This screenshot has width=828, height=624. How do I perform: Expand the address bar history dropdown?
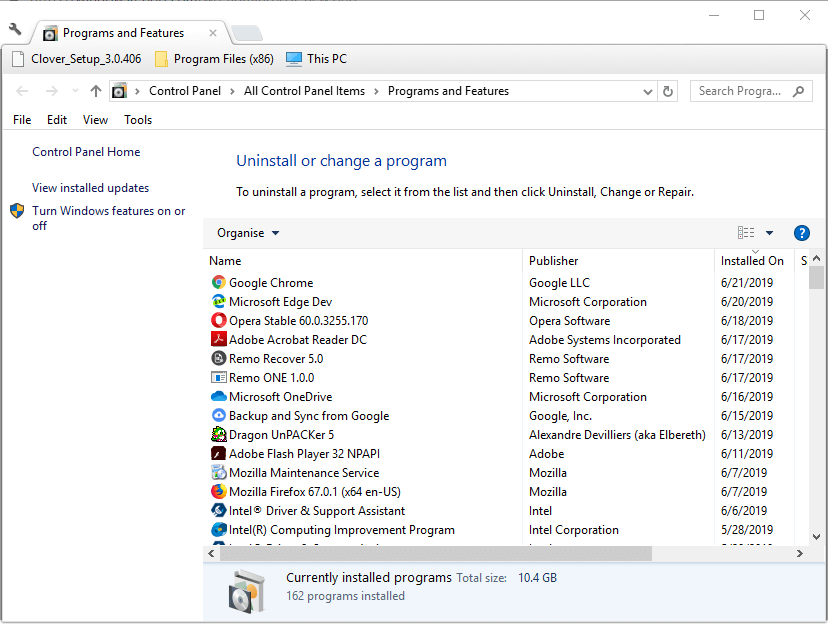[648, 91]
